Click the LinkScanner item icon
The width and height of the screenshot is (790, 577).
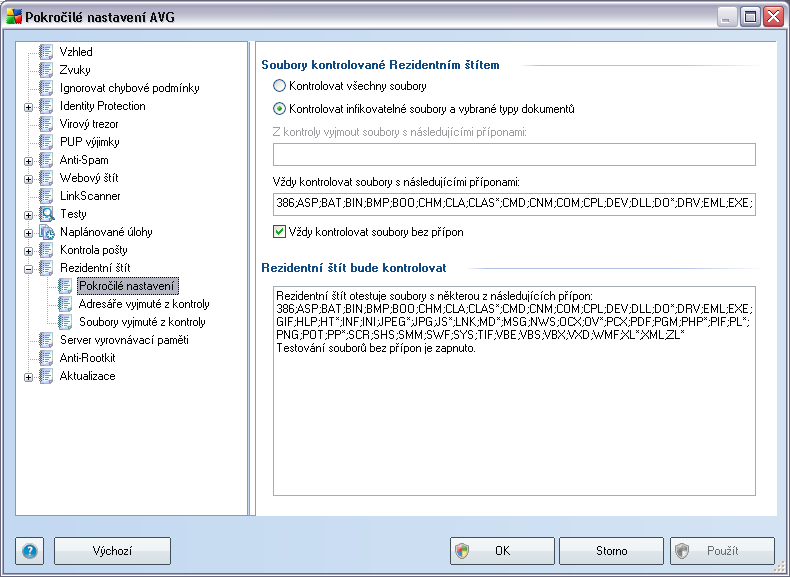[46, 196]
